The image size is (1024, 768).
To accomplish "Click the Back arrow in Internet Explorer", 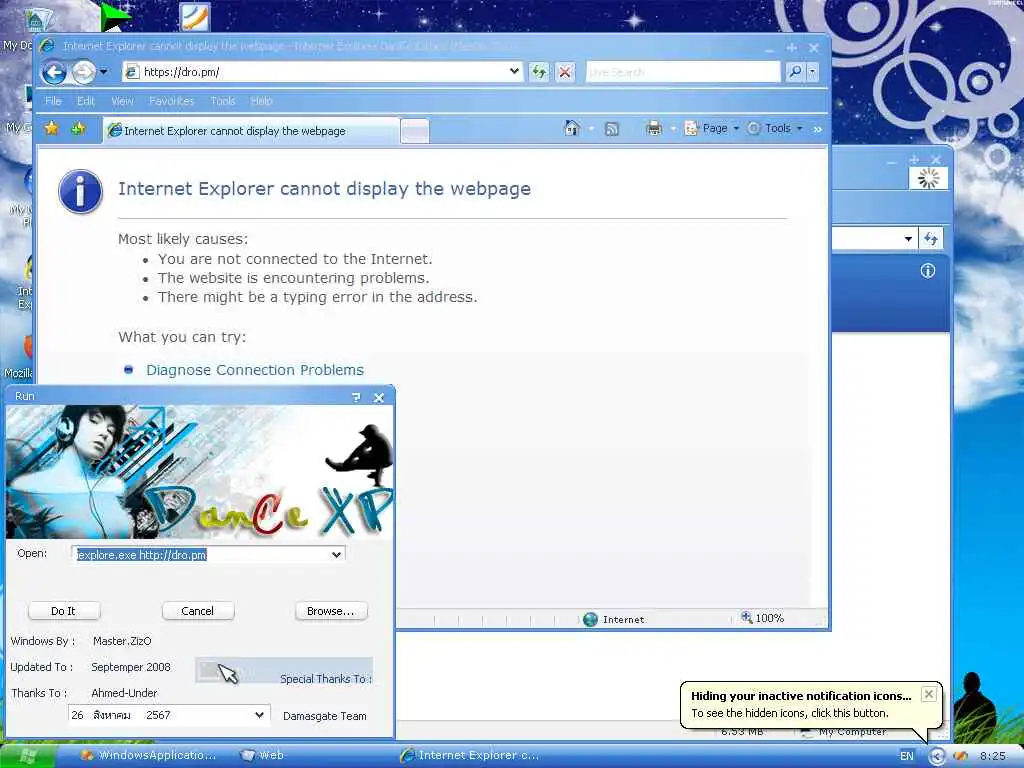I will pos(54,72).
